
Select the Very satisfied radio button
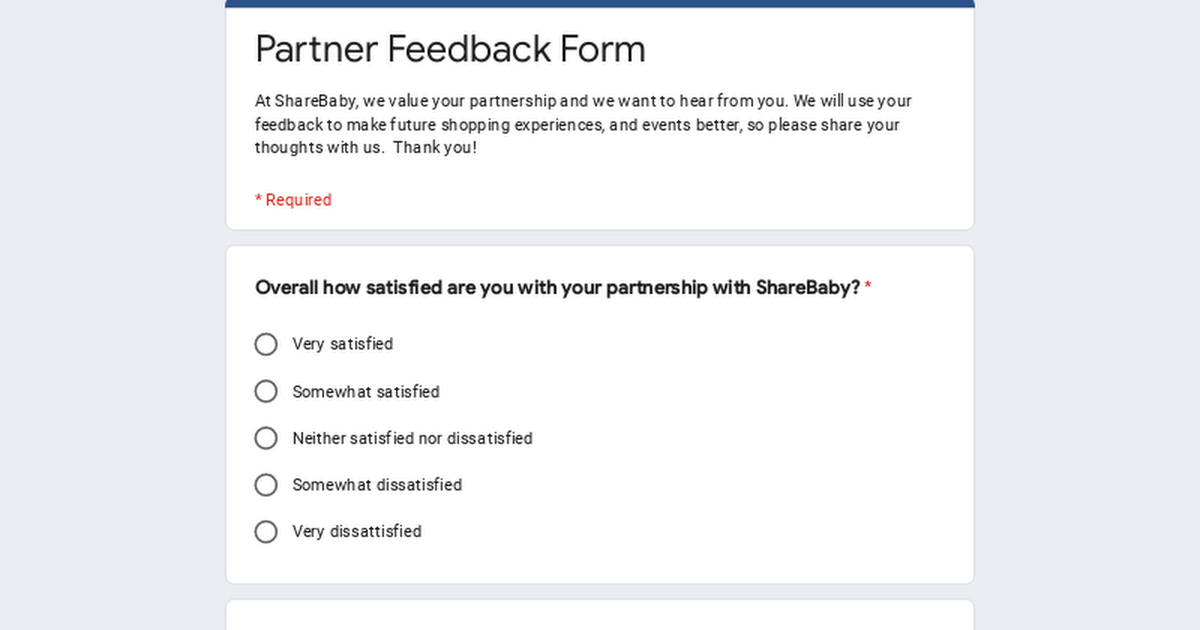tap(266, 345)
